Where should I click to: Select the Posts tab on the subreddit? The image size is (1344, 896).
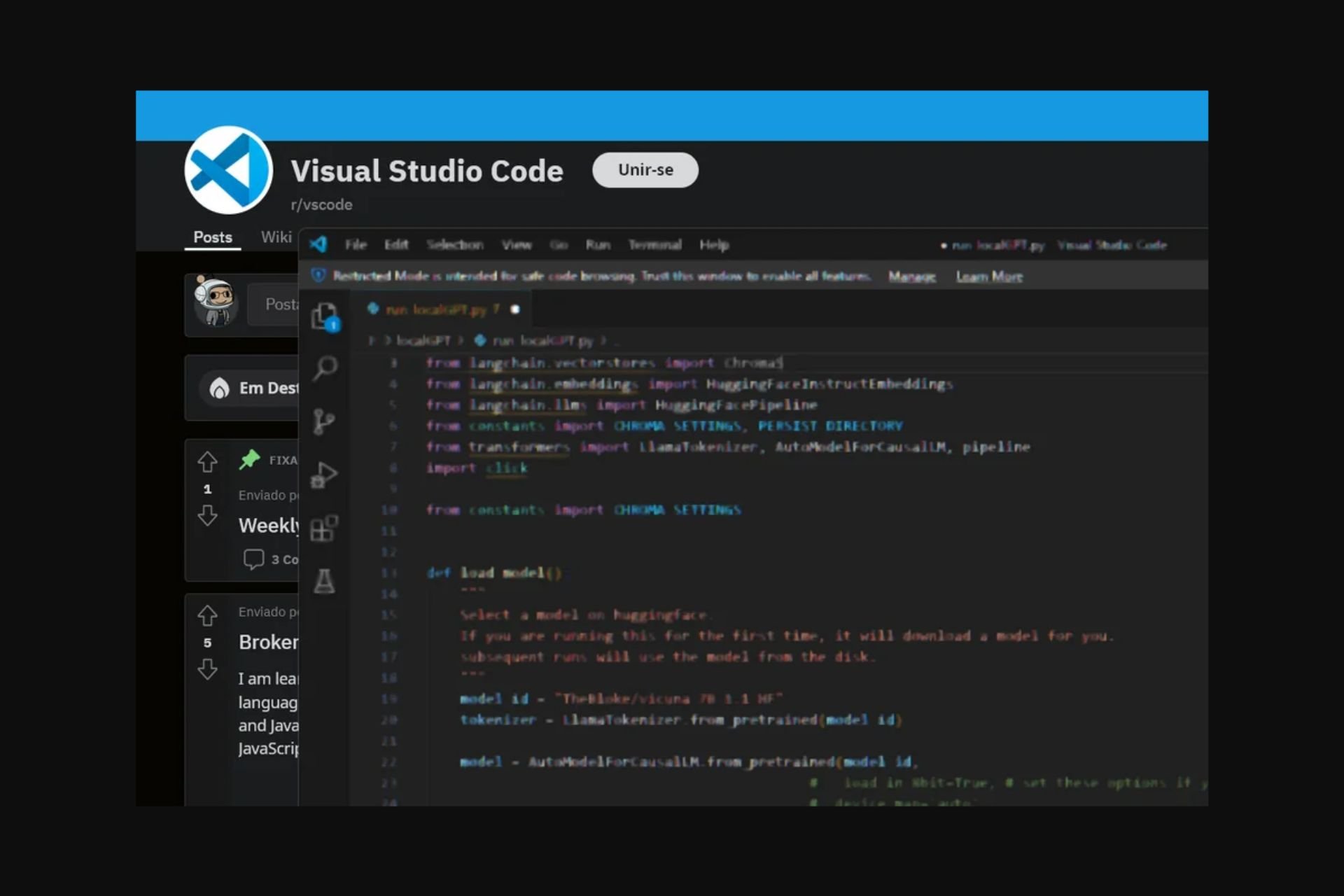point(213,237)
